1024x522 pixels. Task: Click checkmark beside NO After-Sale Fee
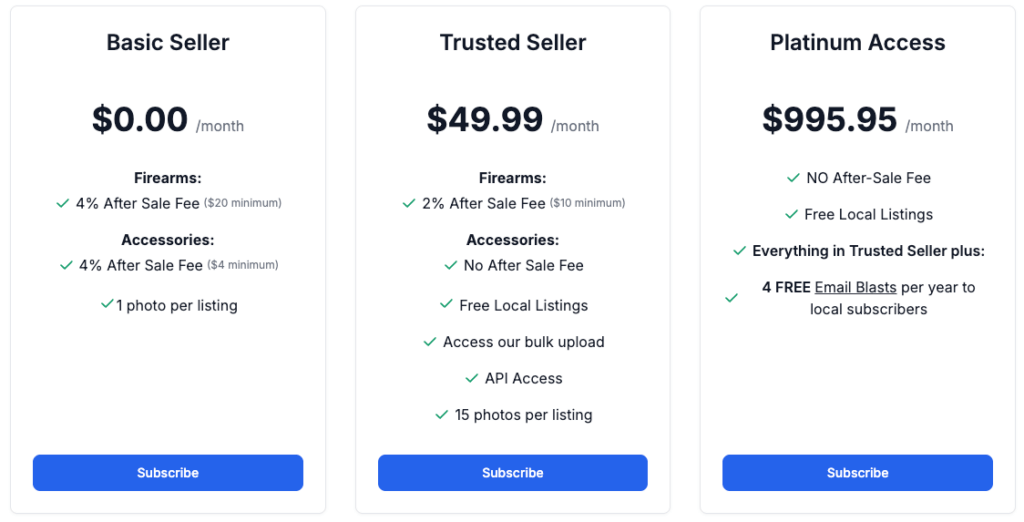(x=794, y=178)
